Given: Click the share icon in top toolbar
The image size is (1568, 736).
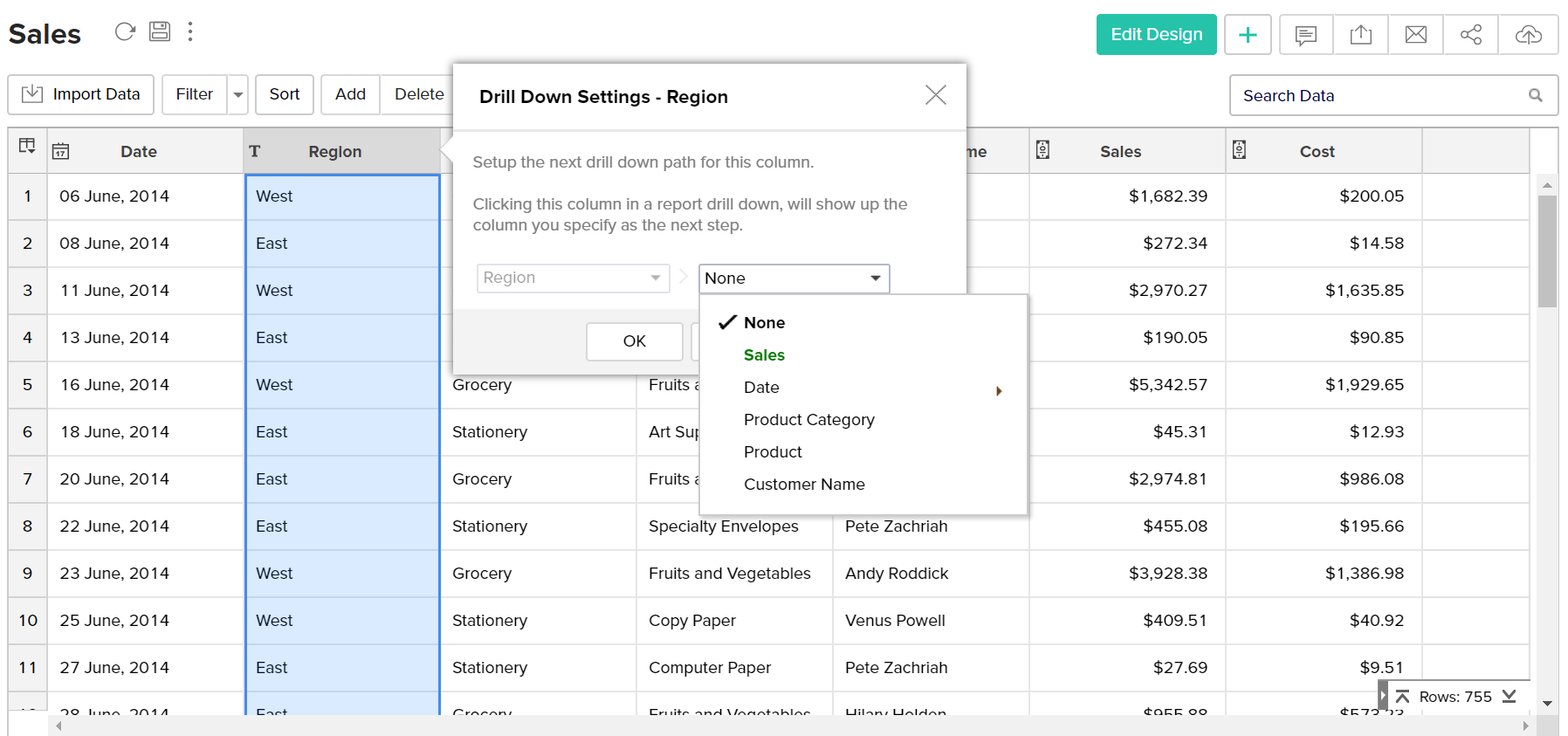Looking at the screenshot, I should 1471,35.
